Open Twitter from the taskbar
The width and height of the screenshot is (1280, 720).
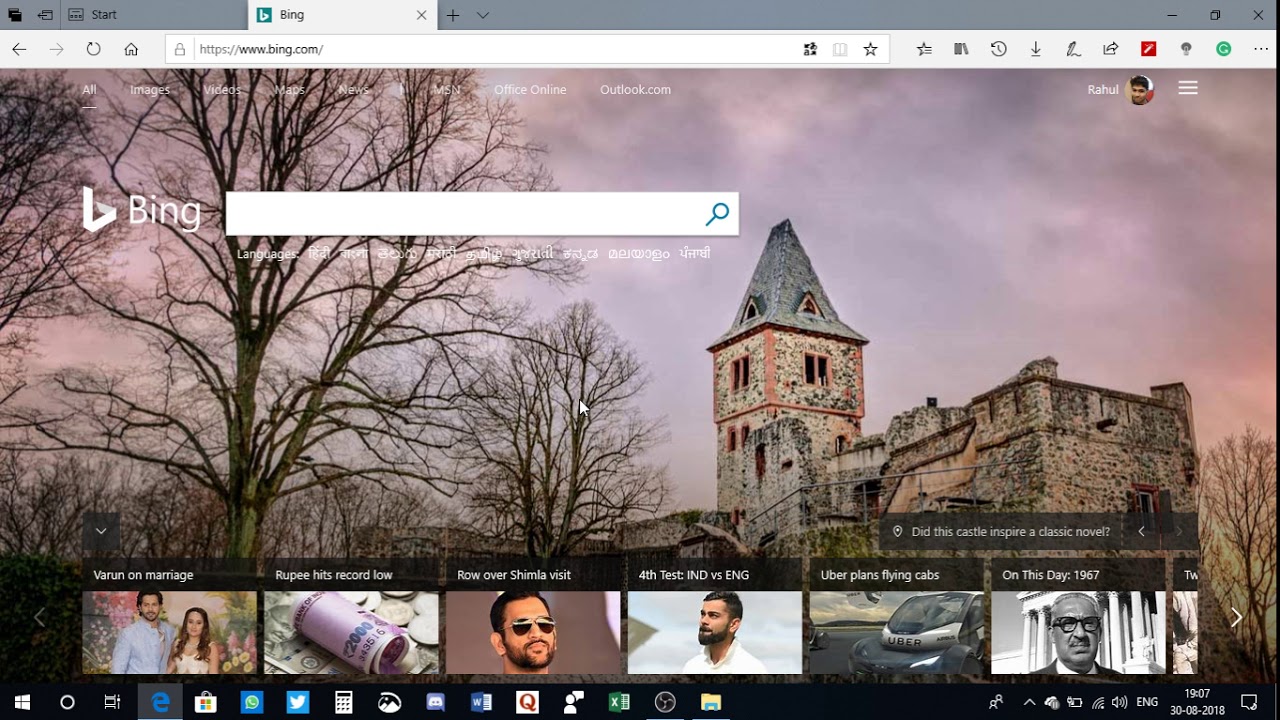(x=298, y=702)
